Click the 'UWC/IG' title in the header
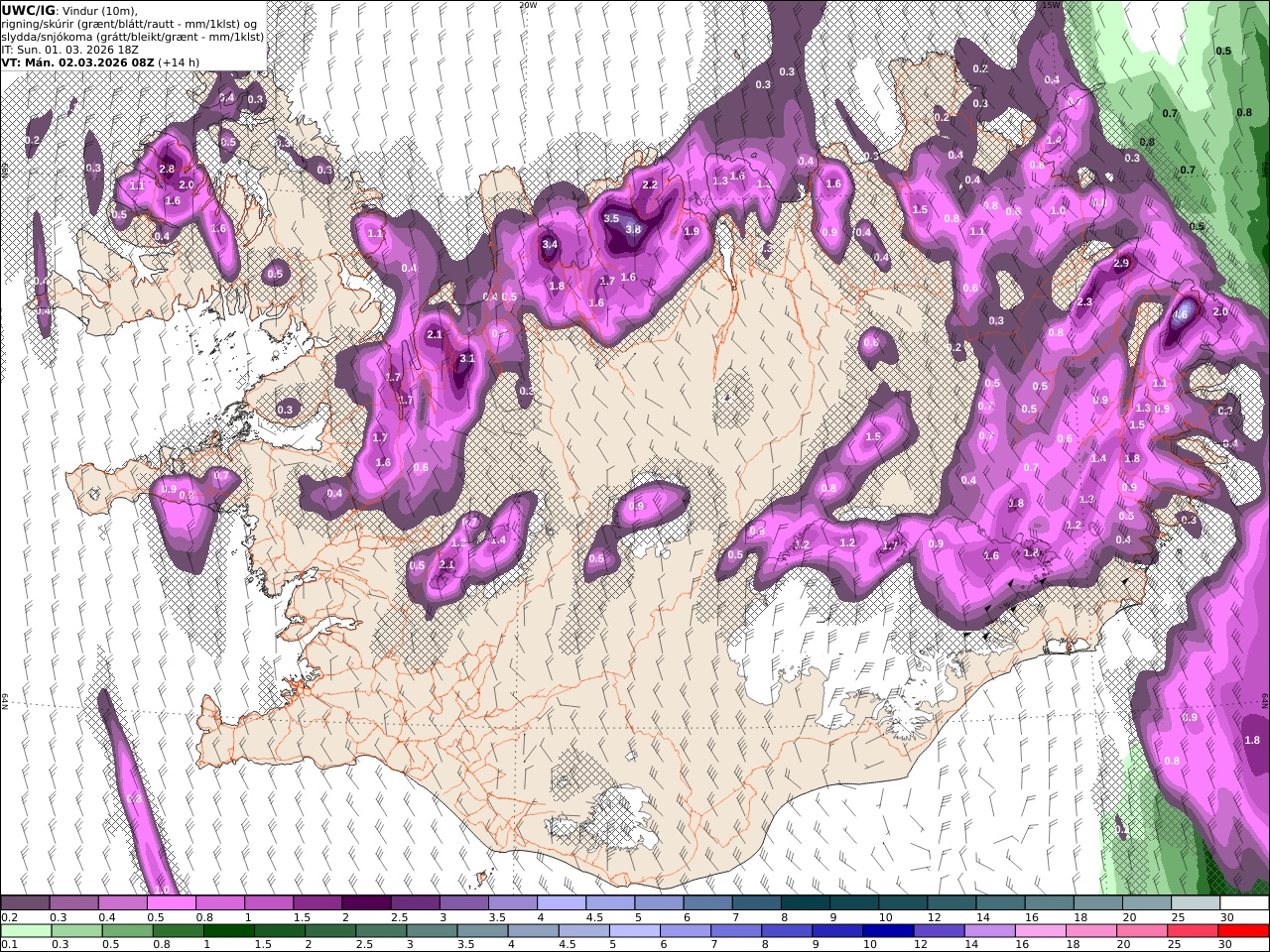 tap(28, 10)
